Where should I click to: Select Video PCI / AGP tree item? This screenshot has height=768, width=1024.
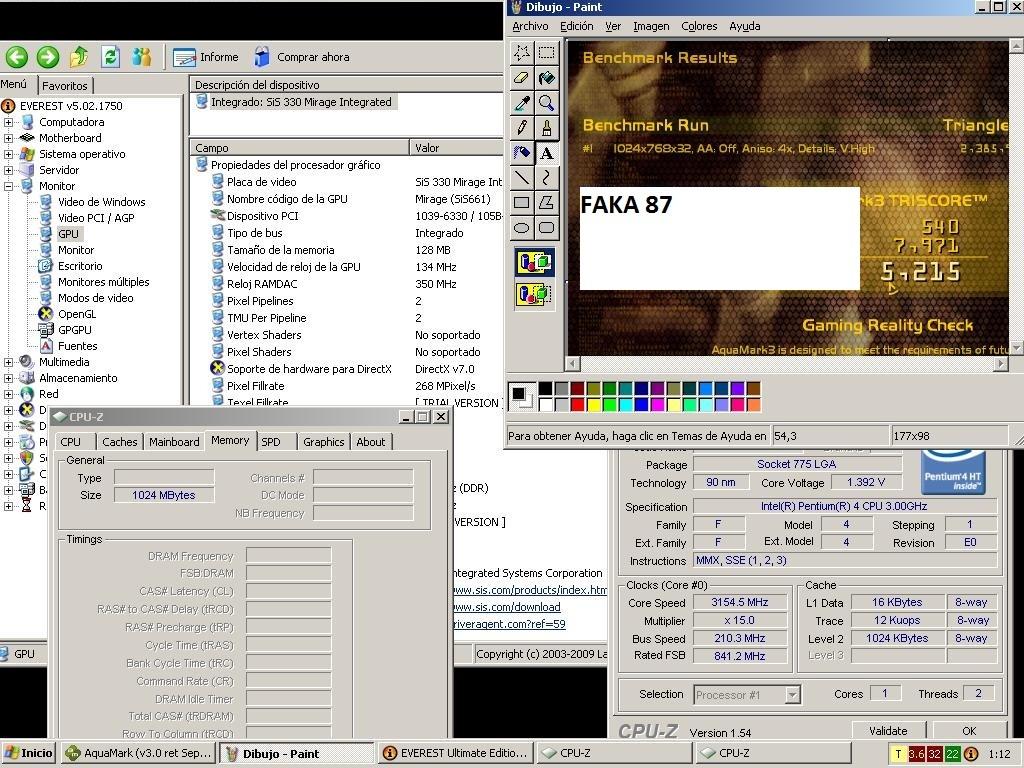(x=96, y=218)
